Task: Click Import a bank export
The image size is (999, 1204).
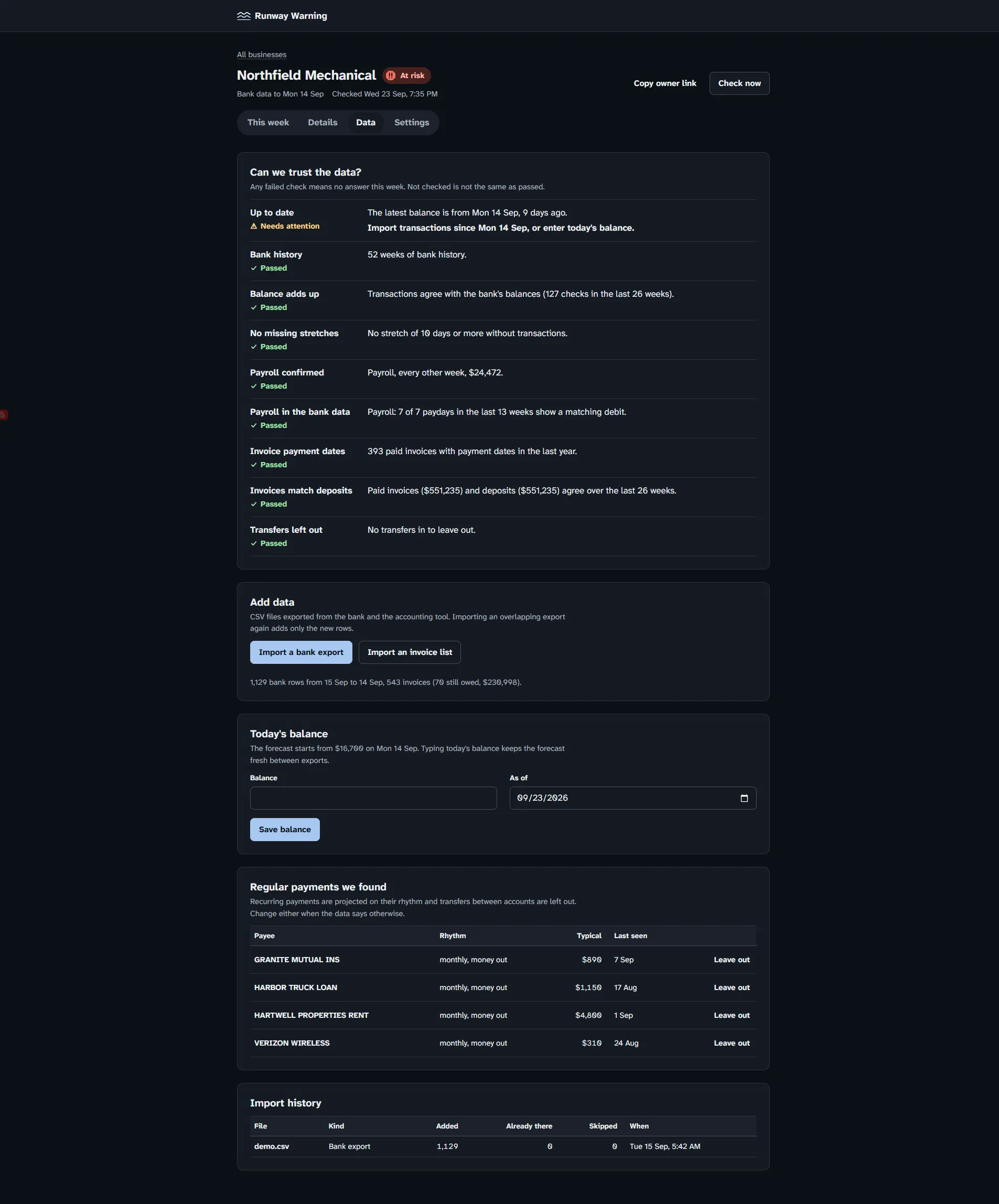Action: pyautogui.click(x=301, y=652)
